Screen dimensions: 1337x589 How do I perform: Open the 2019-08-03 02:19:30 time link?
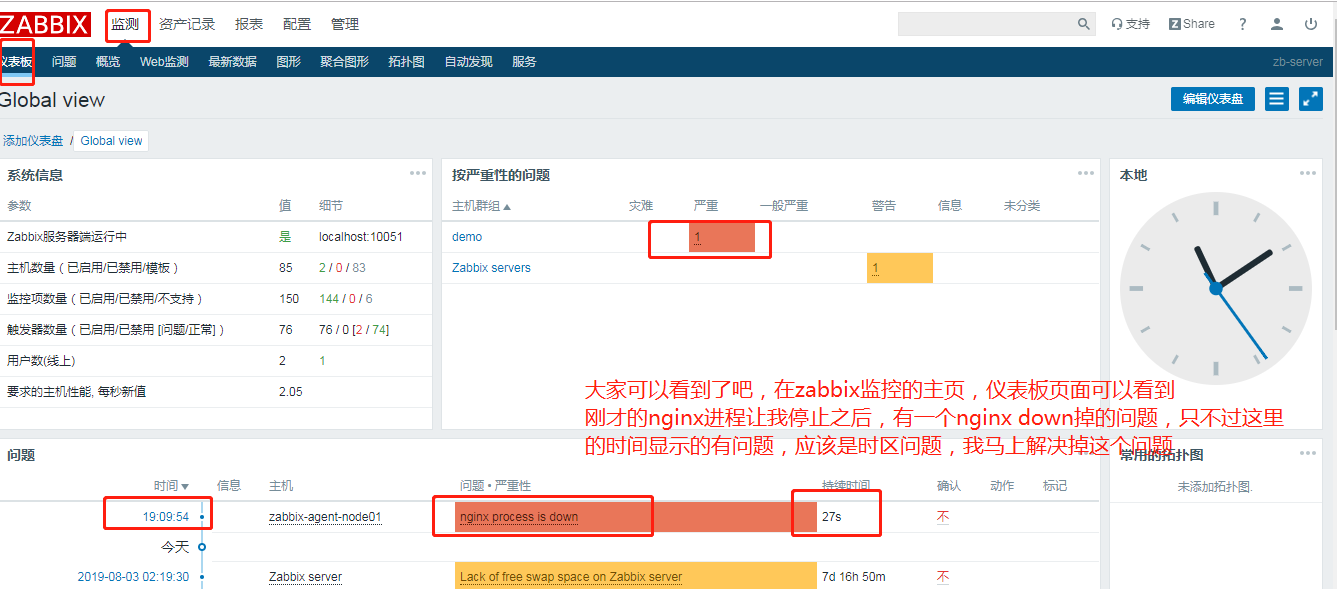133,577
